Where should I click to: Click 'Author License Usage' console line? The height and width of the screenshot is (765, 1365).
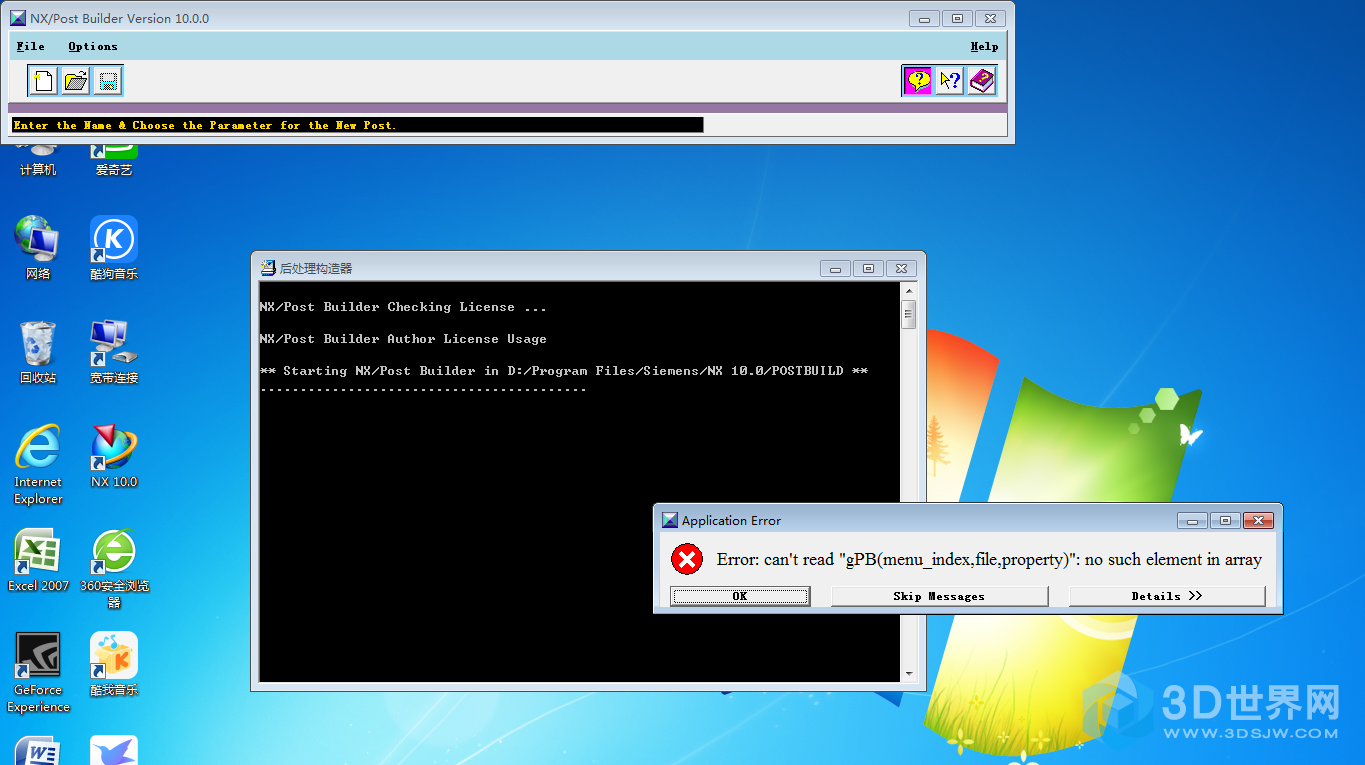tap(403, 339)
